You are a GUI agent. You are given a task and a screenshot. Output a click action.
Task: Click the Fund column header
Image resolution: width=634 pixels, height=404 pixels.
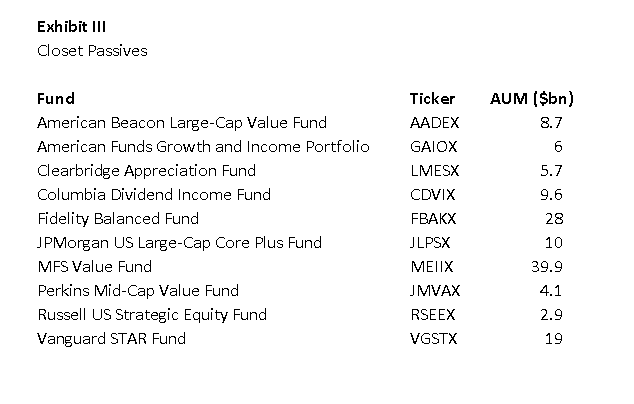tap(55, 99)
